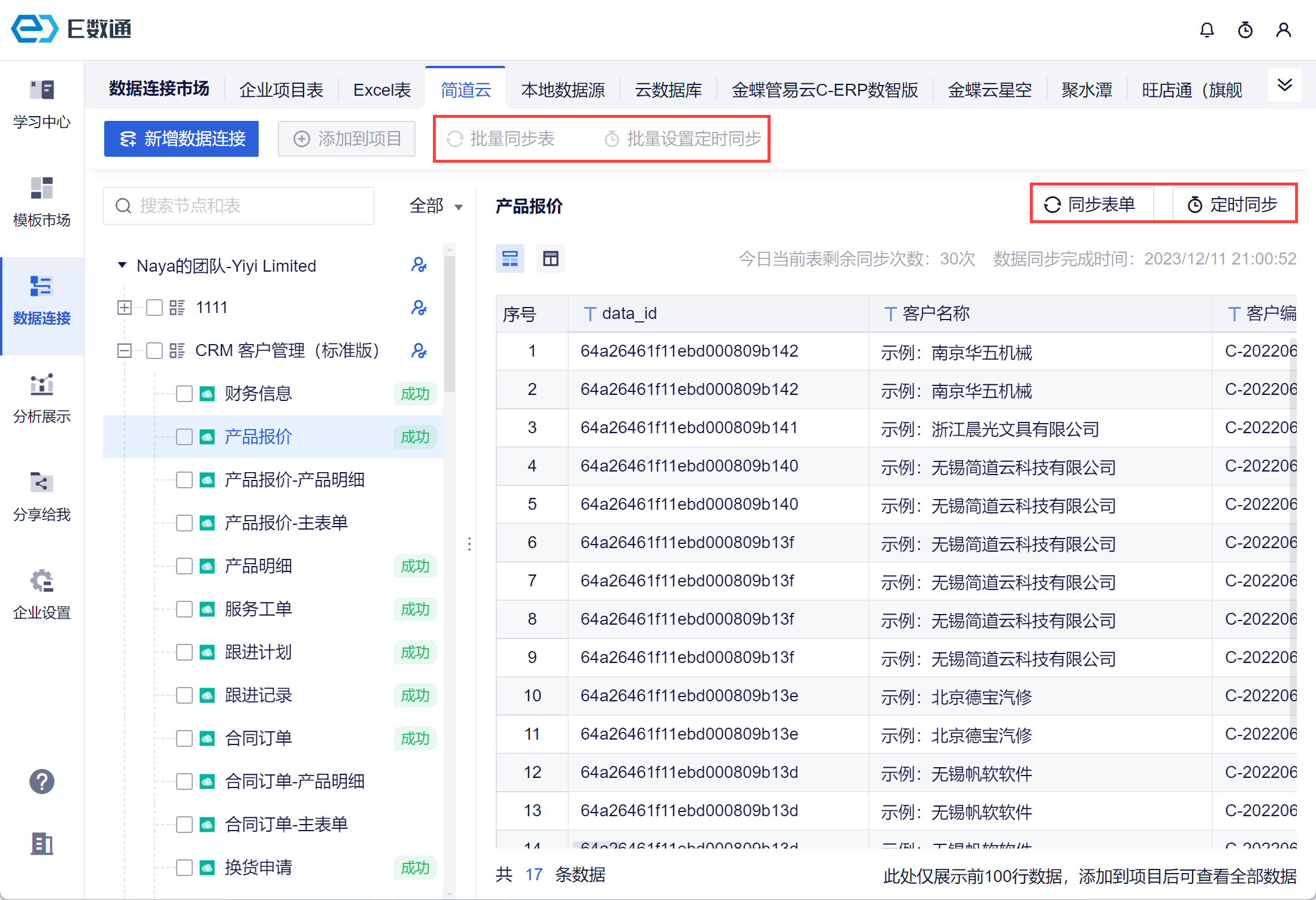The image size is (1316, 900).
Task: Click the 新增数据连接 button
Action: pos(181,139)
